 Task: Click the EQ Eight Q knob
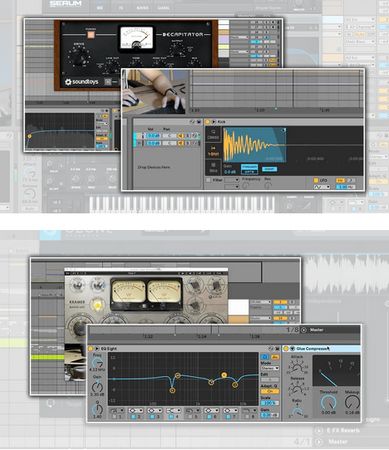coord(98,409)
